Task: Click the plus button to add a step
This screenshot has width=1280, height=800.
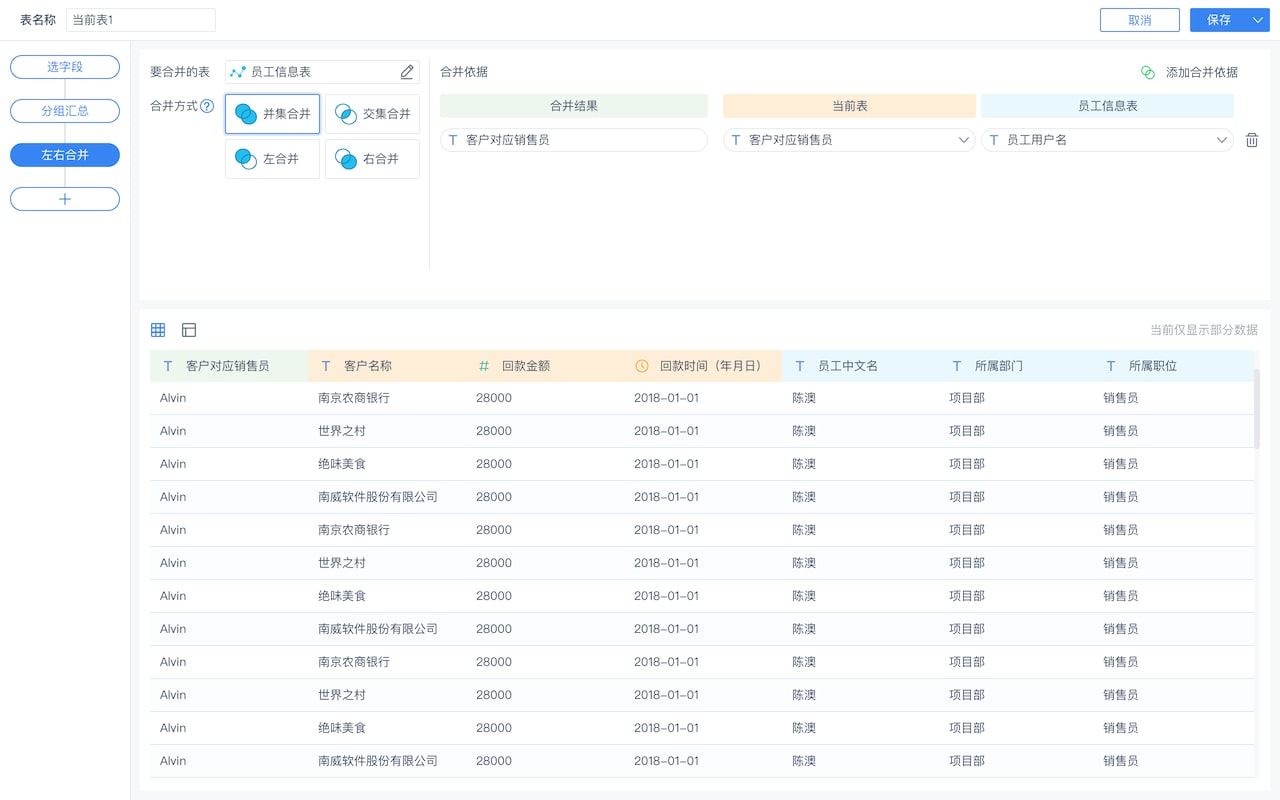Action: coord(65,199)
